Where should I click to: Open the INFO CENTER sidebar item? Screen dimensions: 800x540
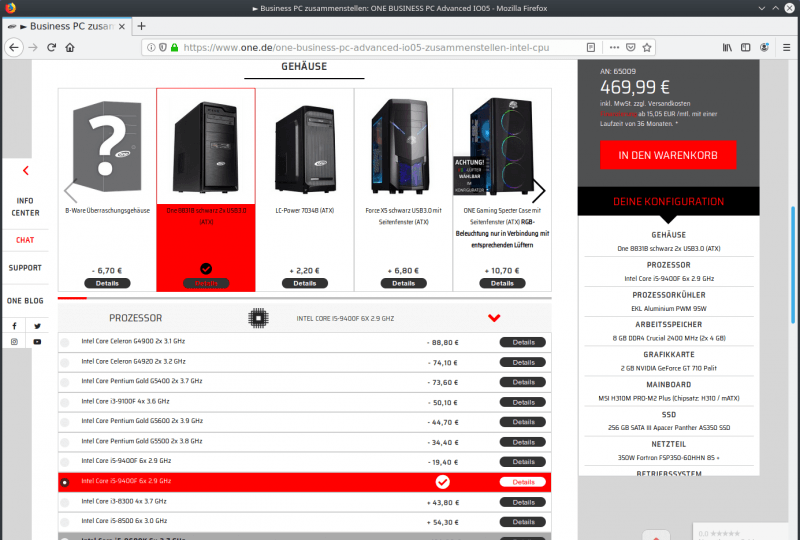(25, 207)
